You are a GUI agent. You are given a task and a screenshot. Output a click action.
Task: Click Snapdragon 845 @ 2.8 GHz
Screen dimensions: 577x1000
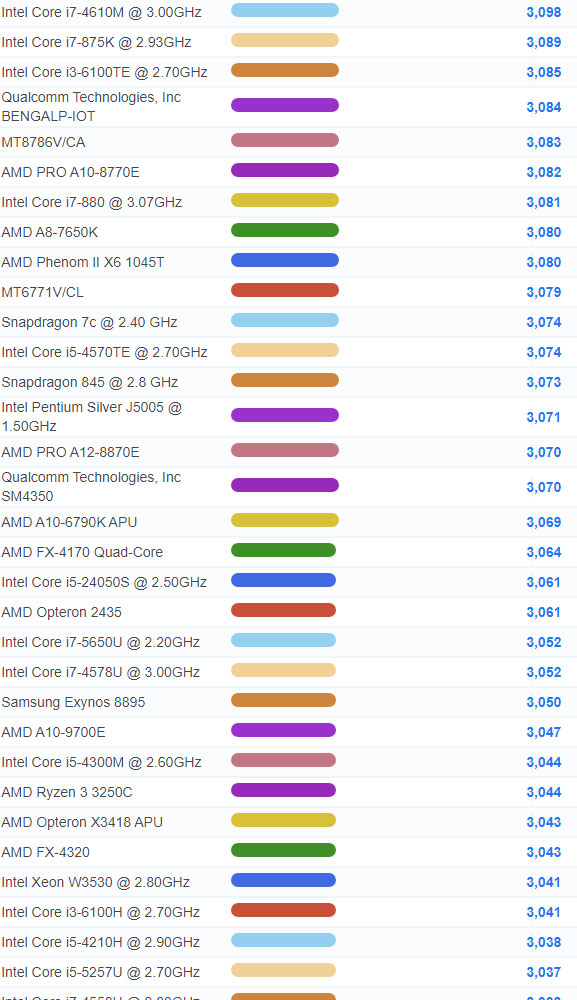(x=90, y=382)
